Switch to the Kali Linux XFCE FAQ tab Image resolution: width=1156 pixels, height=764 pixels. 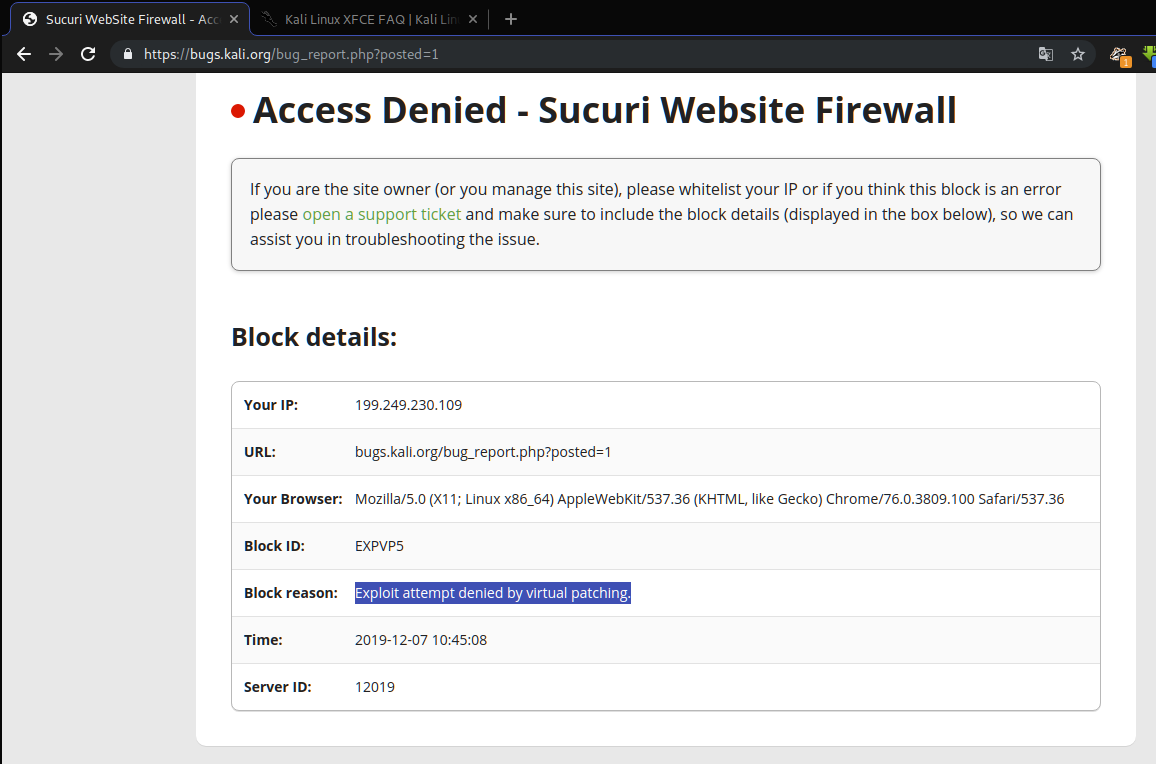tap(360, 19)
